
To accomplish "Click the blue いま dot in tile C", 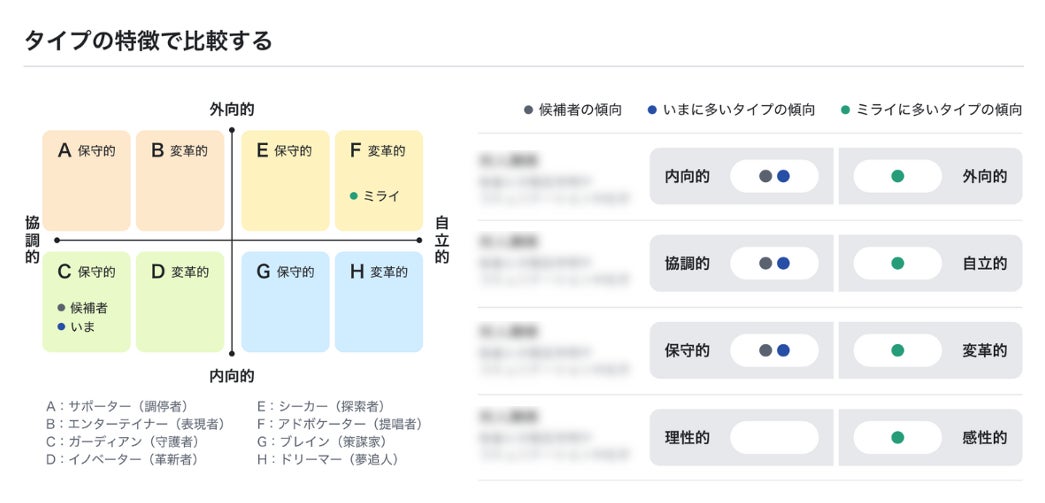I will pyautogui.click(x=61, y=326).
